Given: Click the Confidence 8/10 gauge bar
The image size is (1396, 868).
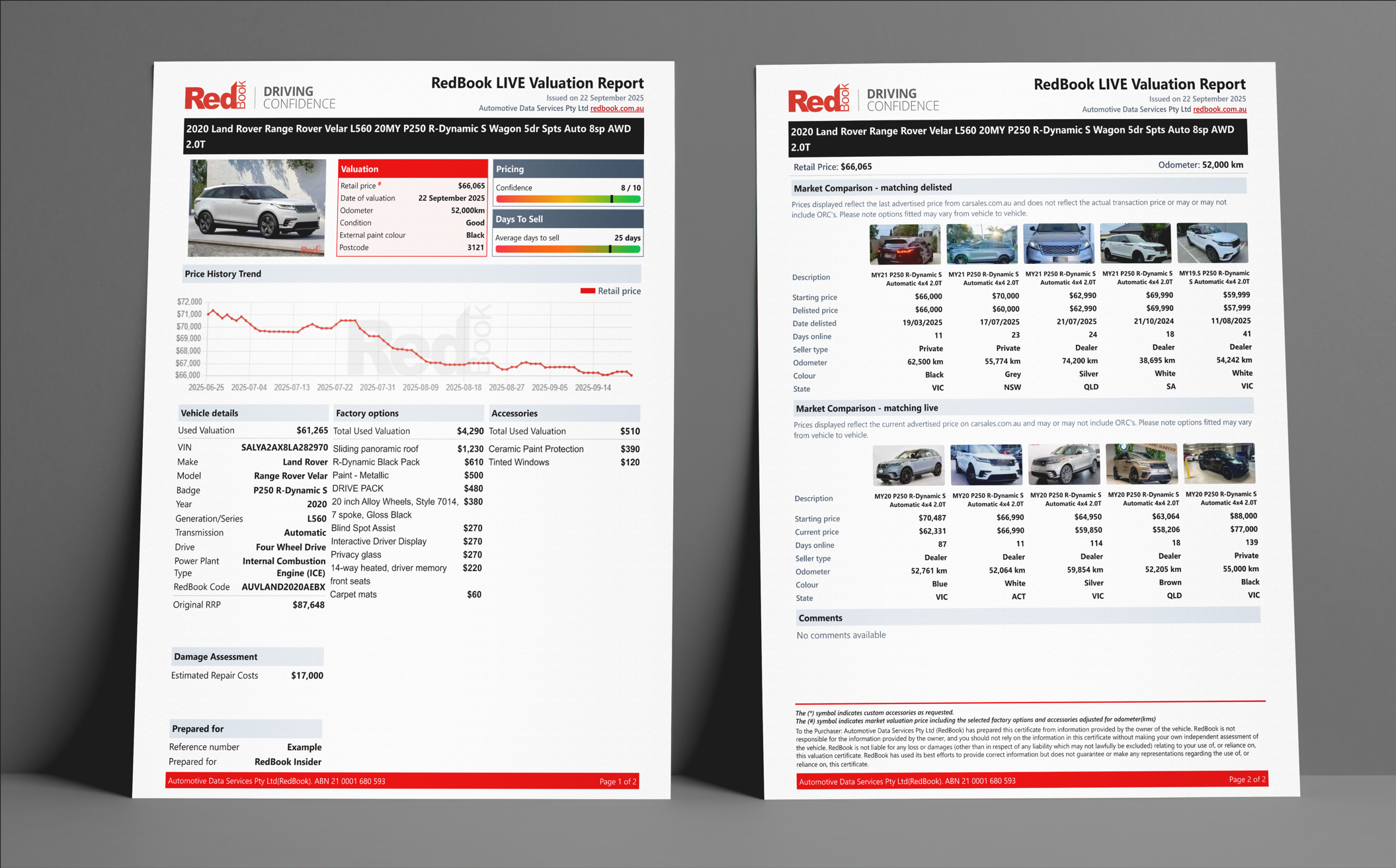Looking at the screenshot, I should tap(567, 199).
